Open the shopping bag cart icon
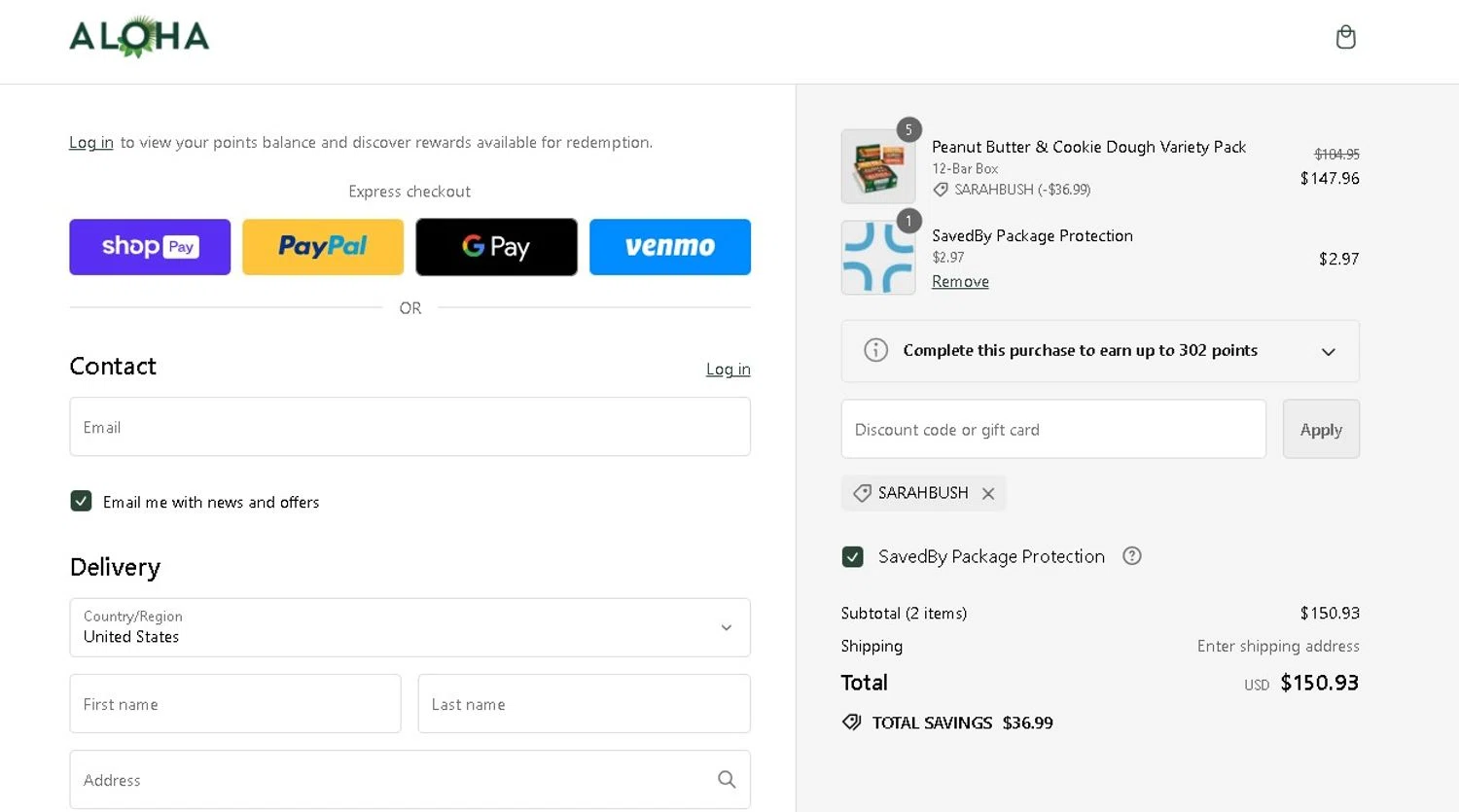 (1345, 38)
